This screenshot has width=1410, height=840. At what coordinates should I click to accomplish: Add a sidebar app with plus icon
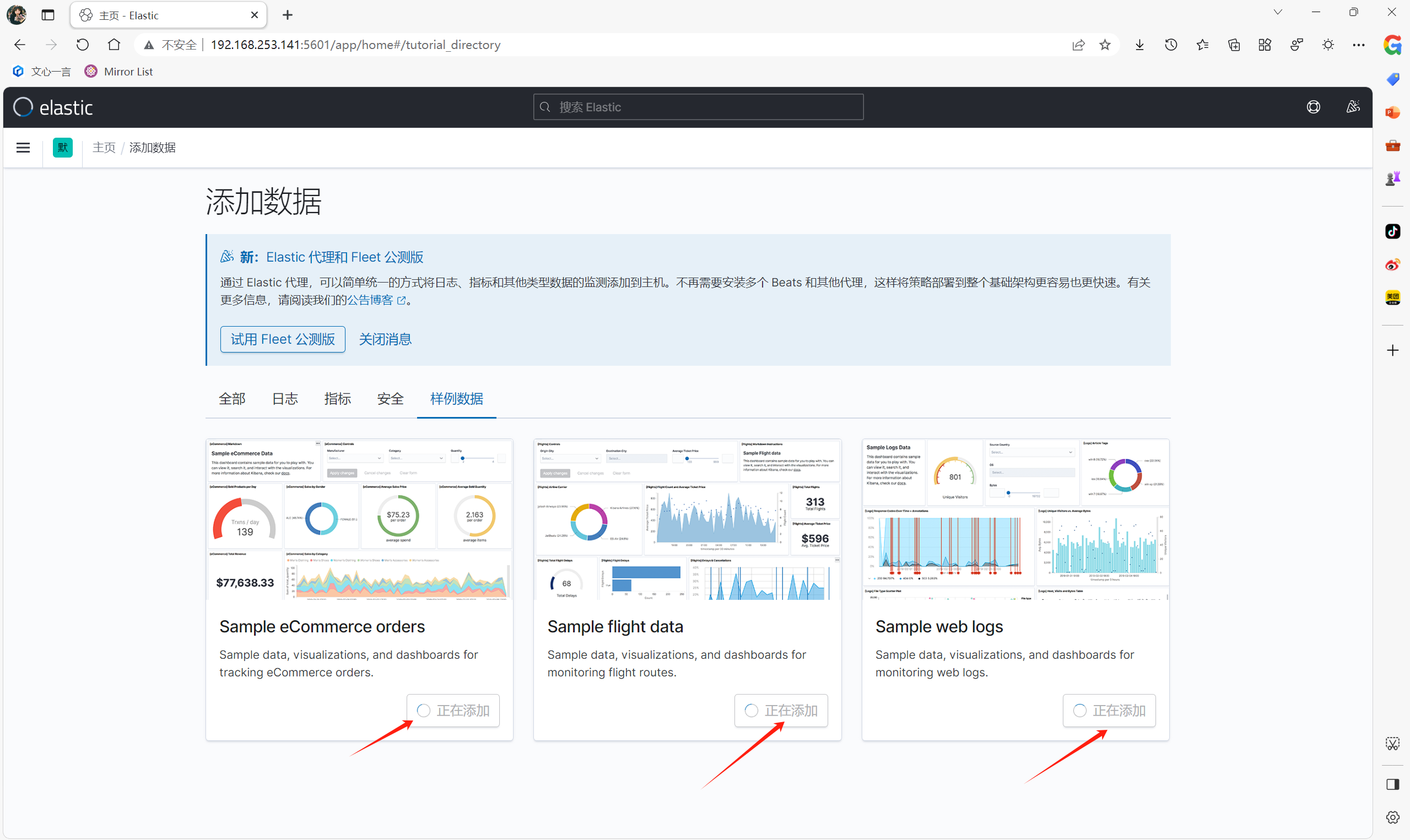click(1392, 350)
